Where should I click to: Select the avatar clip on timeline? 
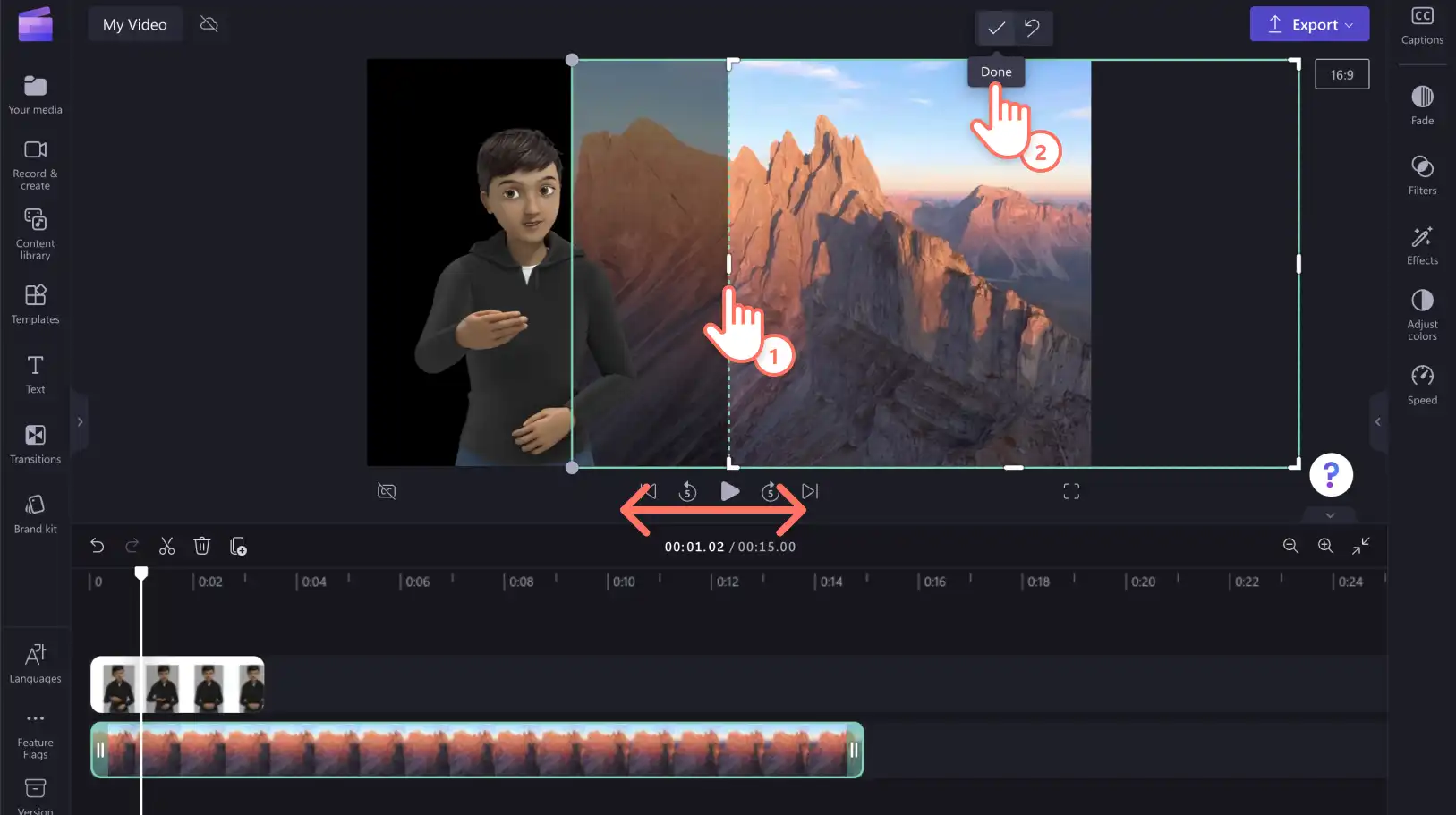pos(177,684)
